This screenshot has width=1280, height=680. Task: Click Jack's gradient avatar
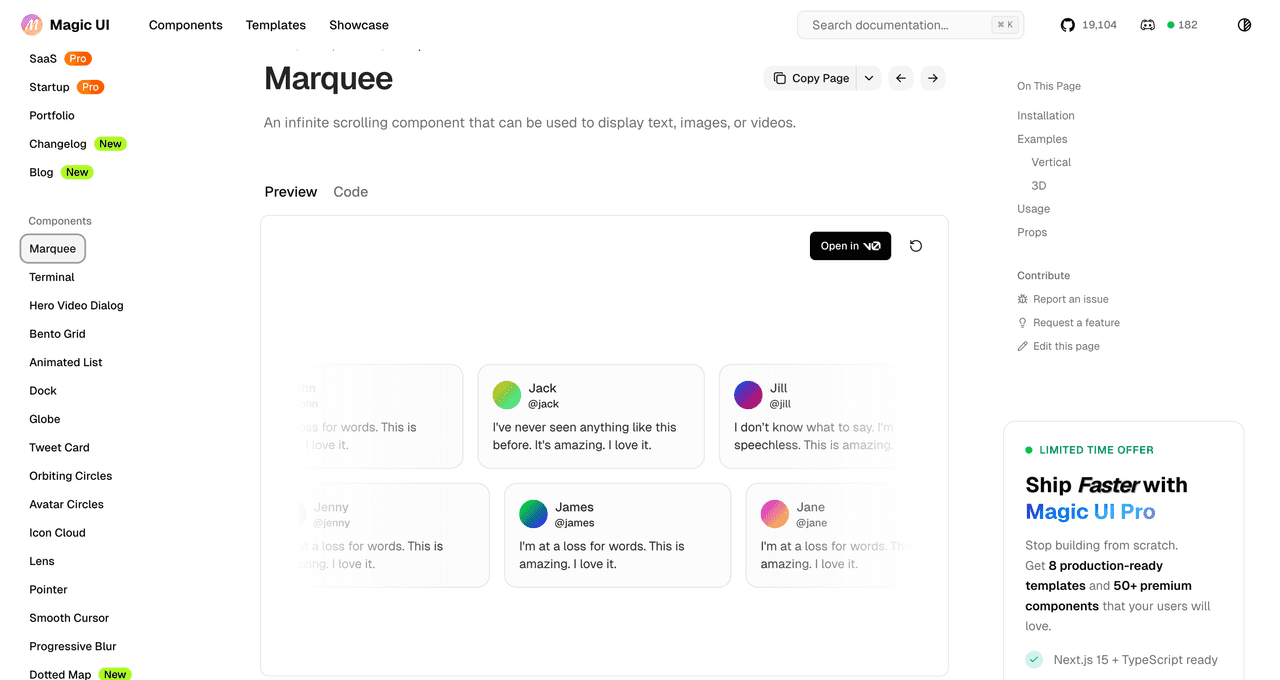[x=507, y=395]
